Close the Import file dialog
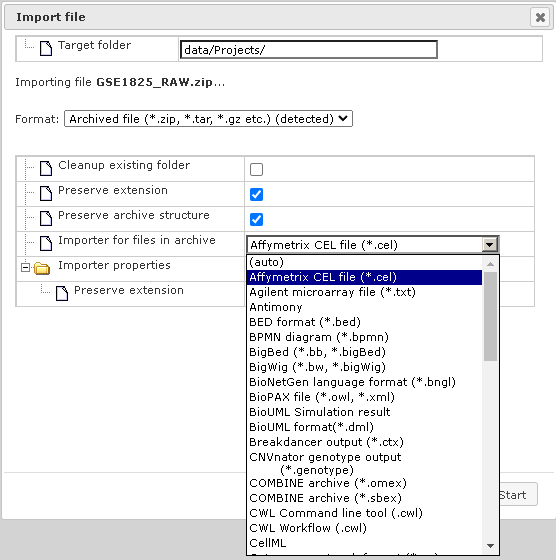The image size is (556, 560). tap(540, 17)
